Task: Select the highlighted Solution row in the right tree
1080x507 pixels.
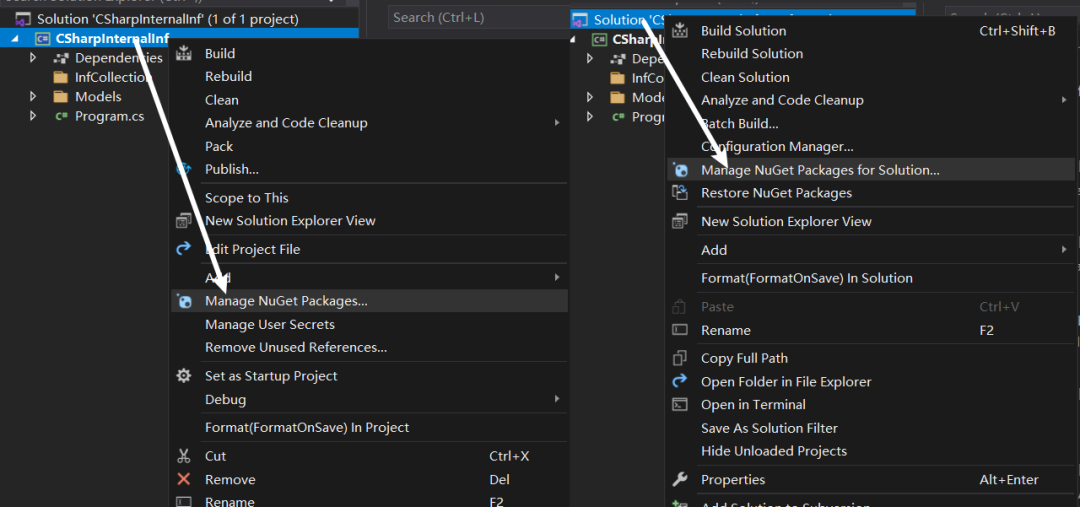Action: click(742, 20)
